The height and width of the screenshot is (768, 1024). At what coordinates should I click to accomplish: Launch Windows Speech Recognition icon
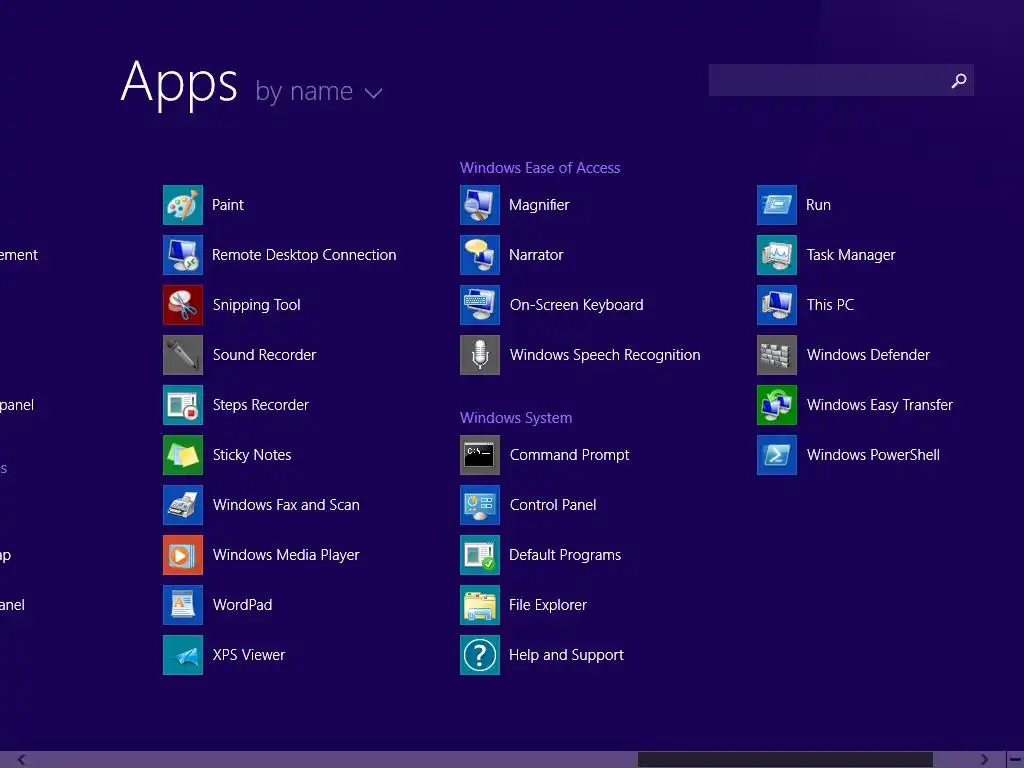480,355
